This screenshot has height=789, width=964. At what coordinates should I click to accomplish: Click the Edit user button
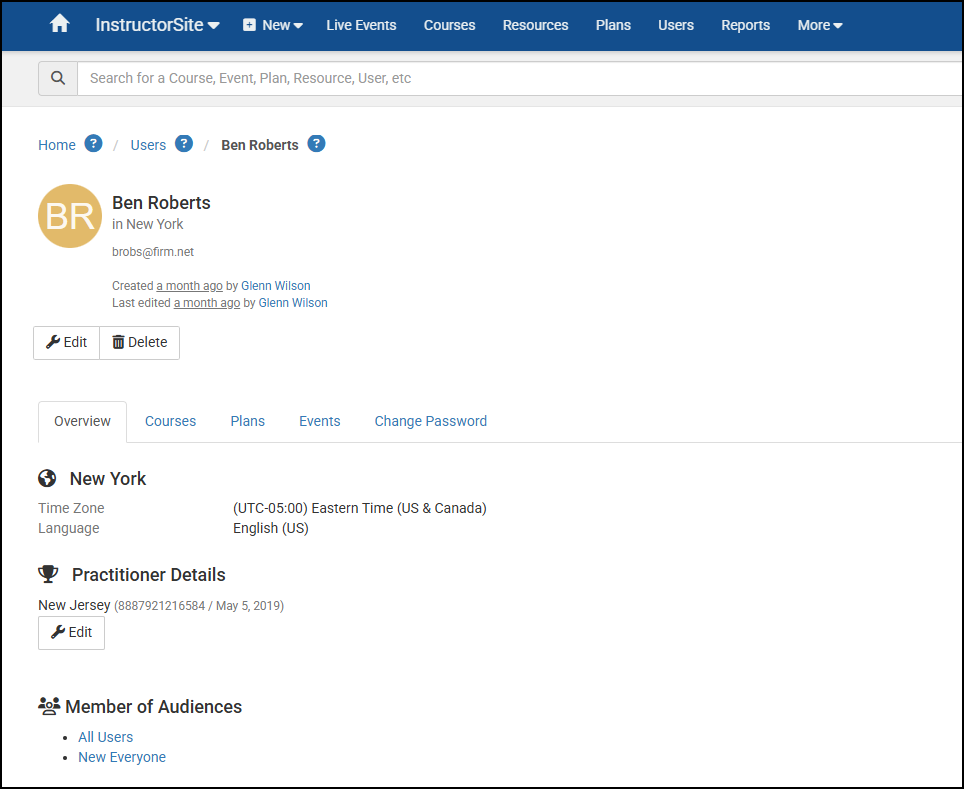coord(66,343)
